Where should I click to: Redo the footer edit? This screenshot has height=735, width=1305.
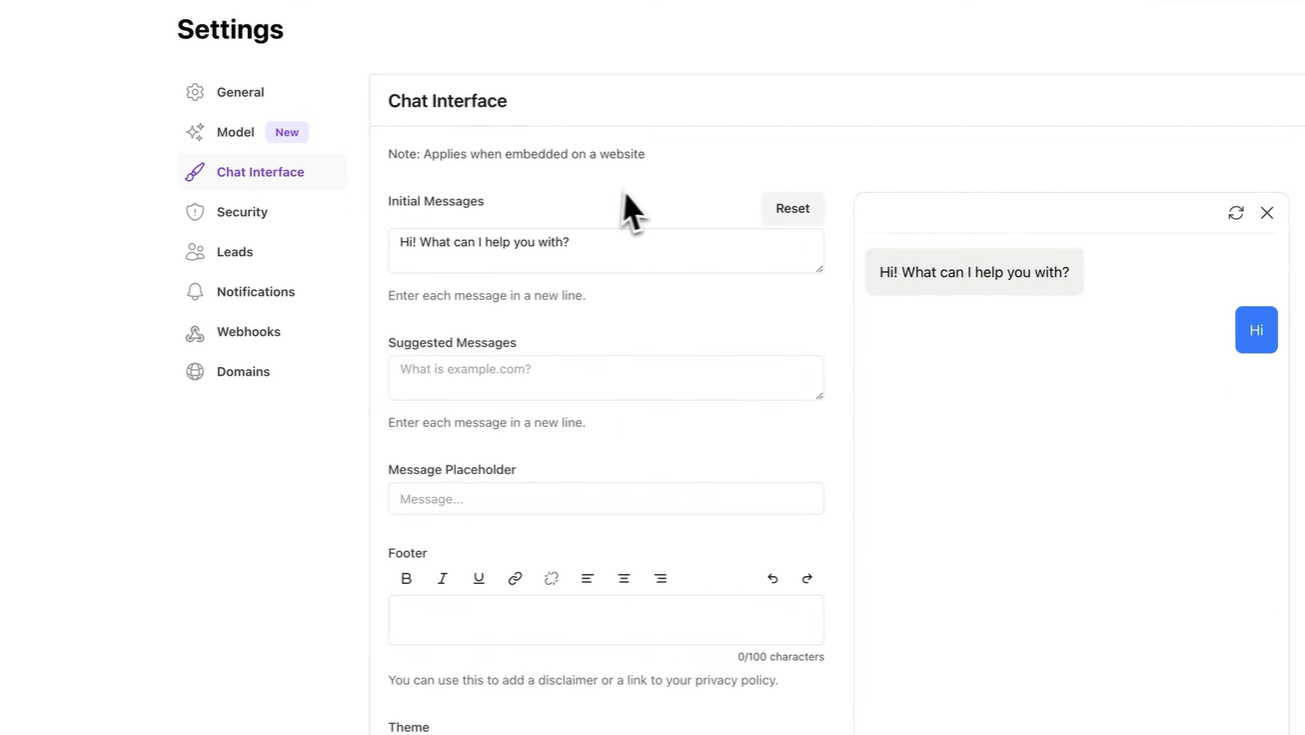[807, 578]
